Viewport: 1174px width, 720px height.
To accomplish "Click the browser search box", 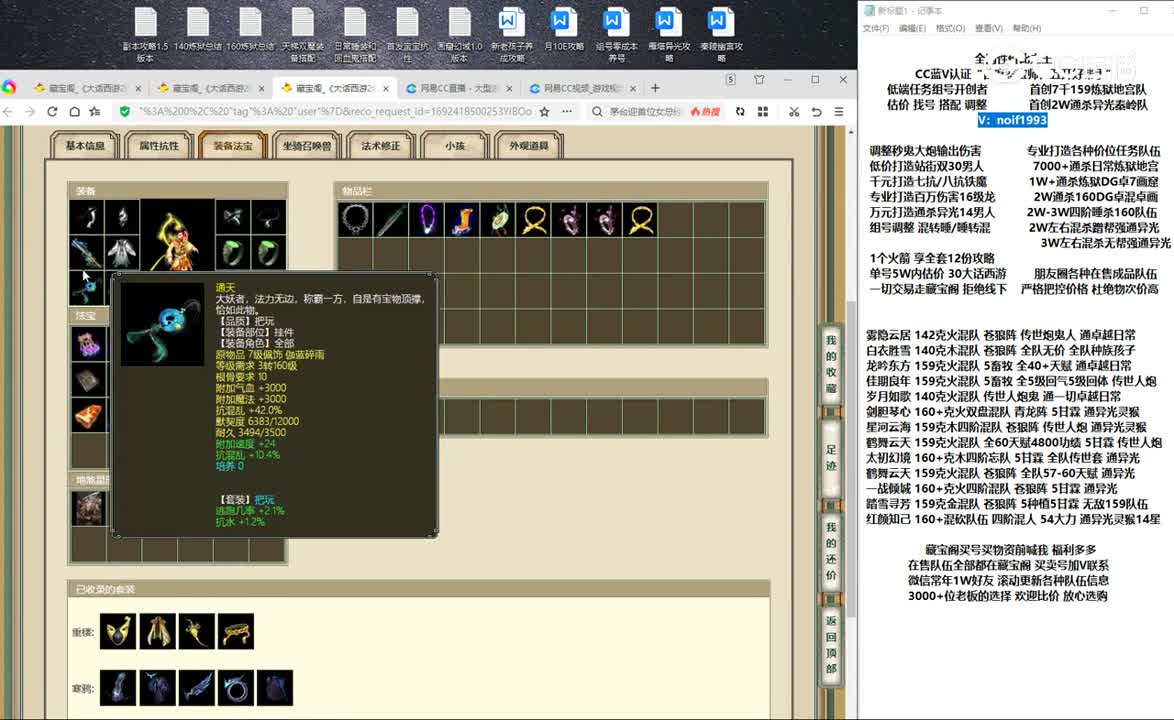I will (x=644, y=112).
